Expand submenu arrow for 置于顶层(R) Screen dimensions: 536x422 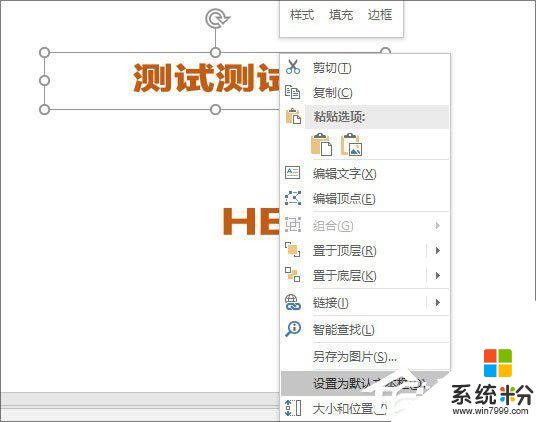(438, 250)
